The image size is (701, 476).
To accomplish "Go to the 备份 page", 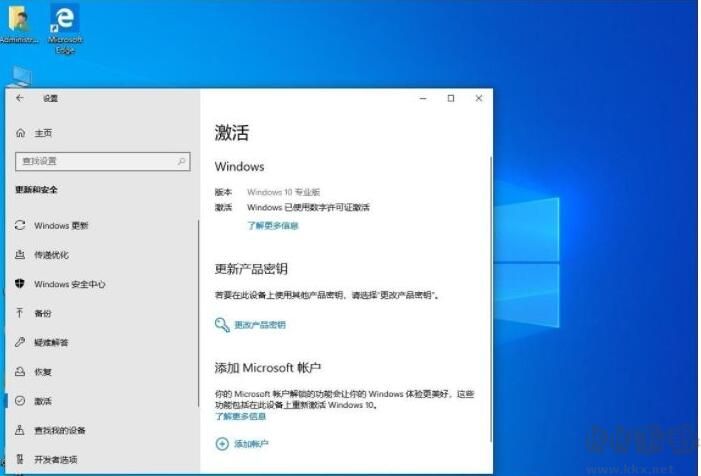I will pos(102,313).
